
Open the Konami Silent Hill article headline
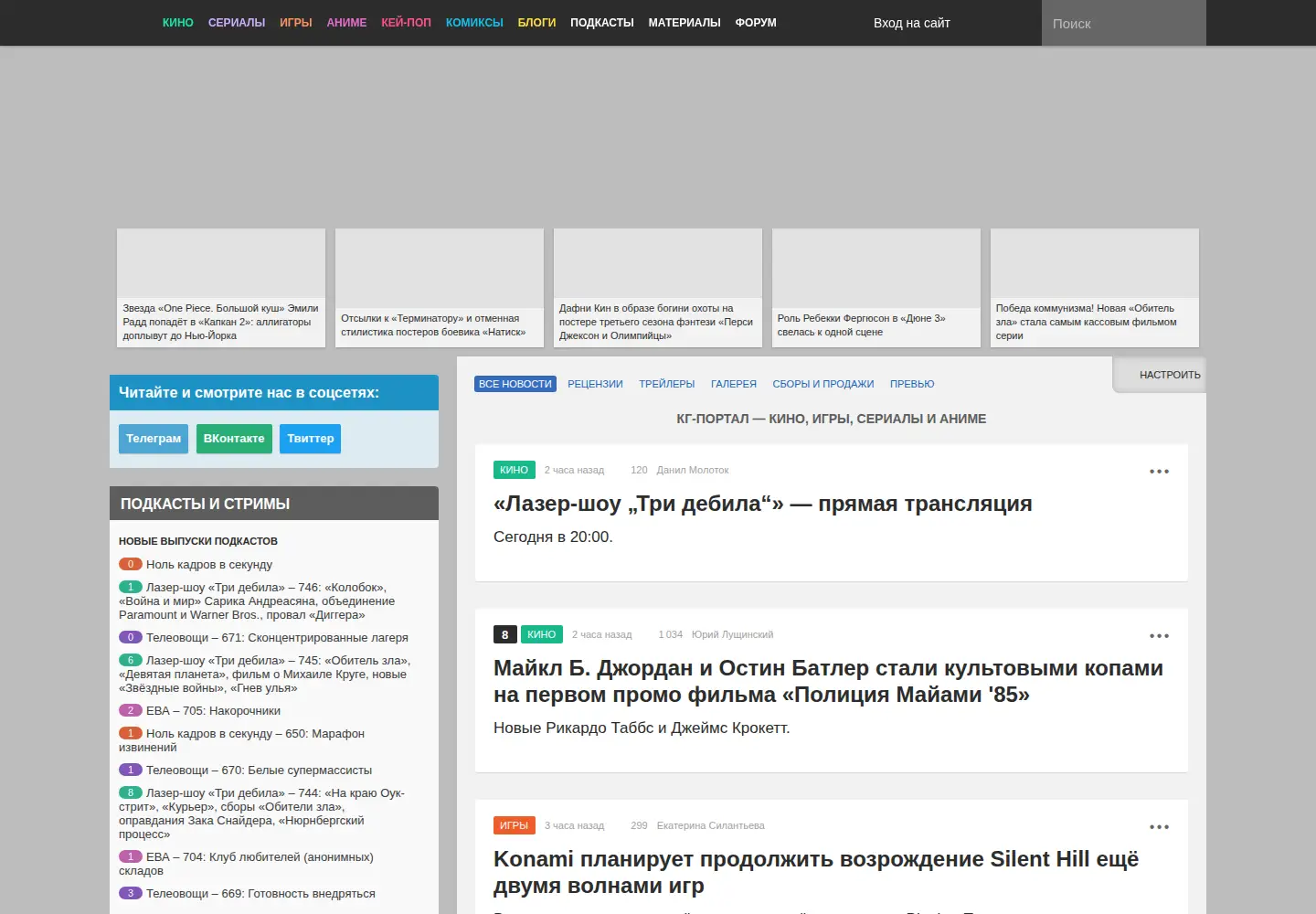pyautogui.click(x=816, y=872)
